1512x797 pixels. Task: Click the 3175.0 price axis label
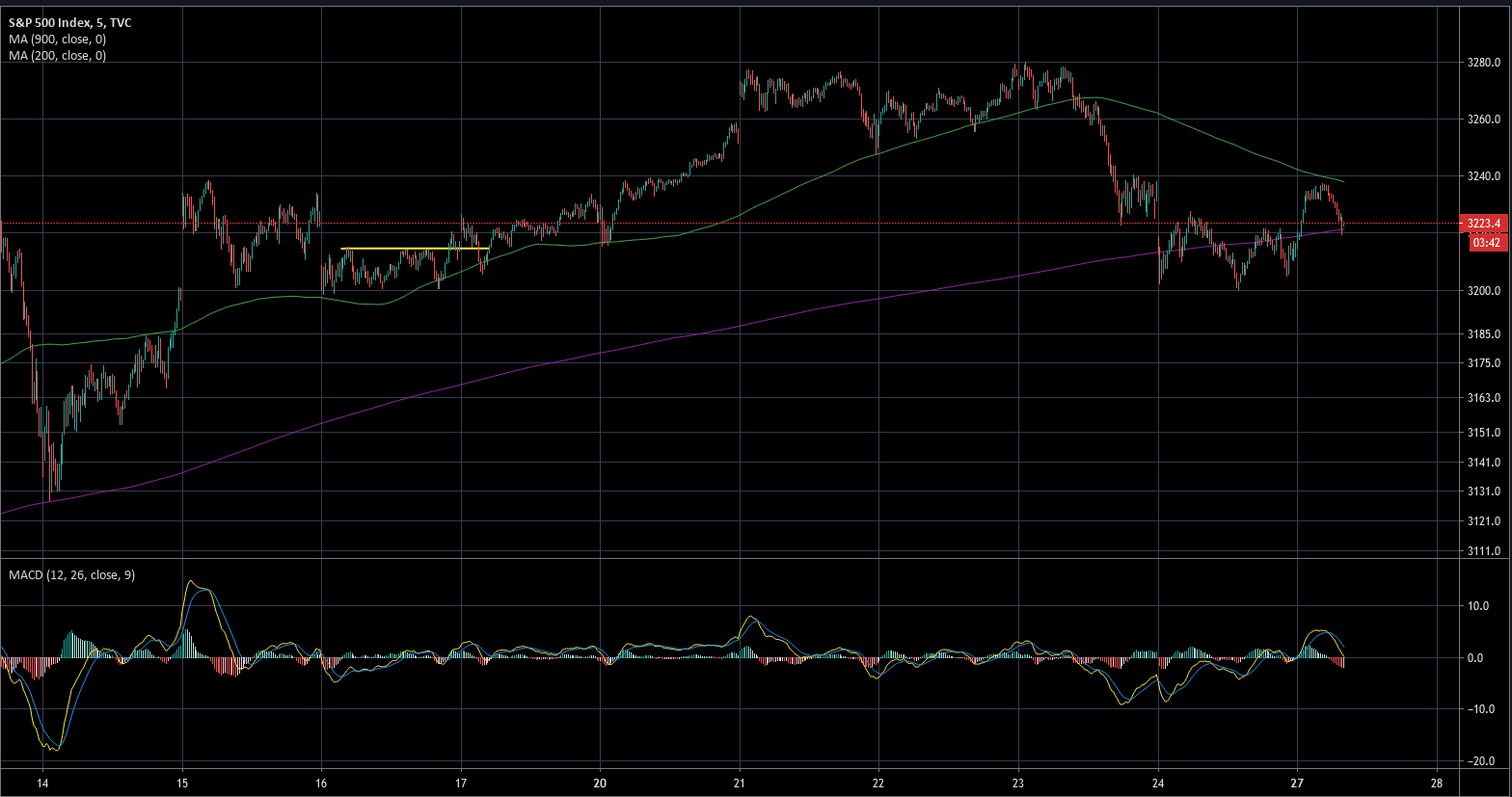[x=1484, y=363]
